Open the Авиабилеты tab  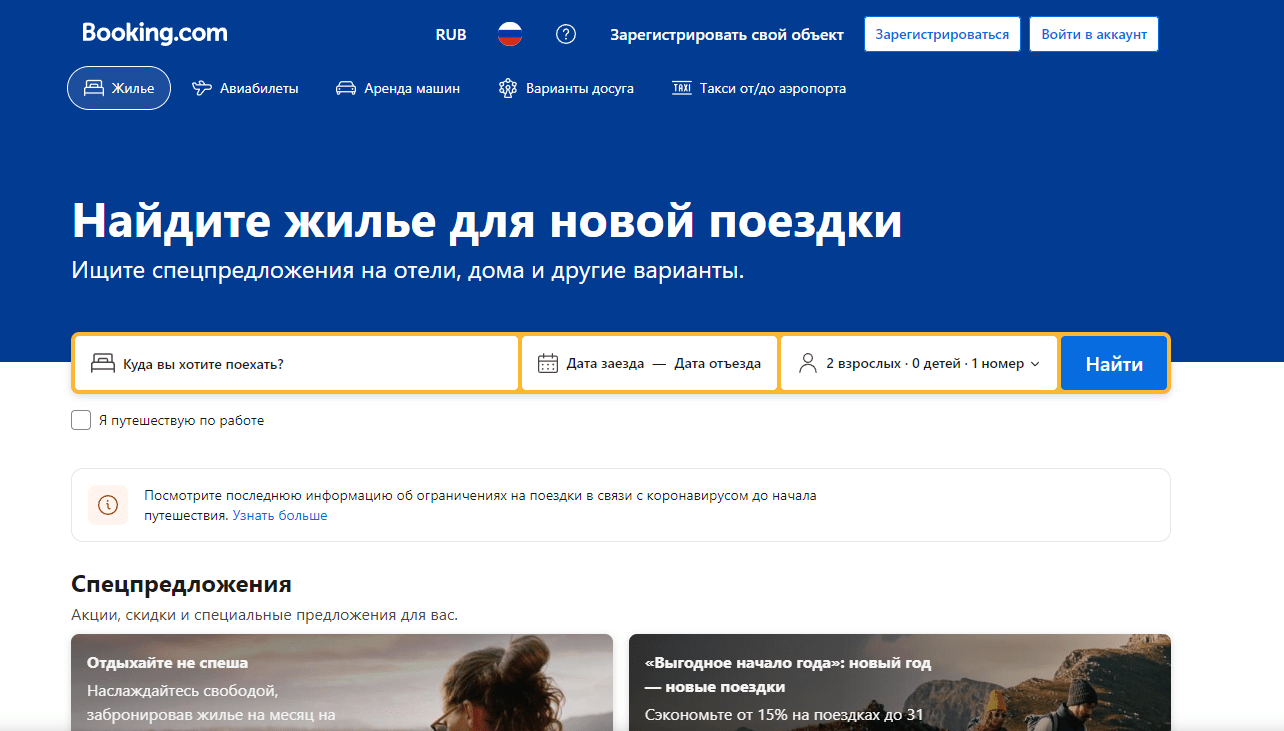245,88
